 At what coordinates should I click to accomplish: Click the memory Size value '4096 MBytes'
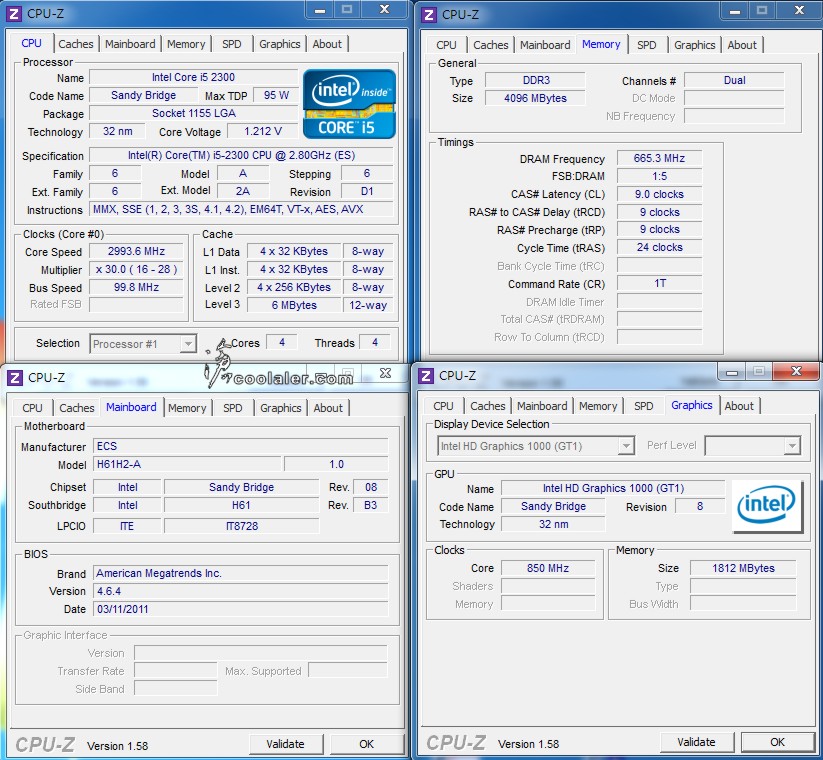(x=535, y=98)
